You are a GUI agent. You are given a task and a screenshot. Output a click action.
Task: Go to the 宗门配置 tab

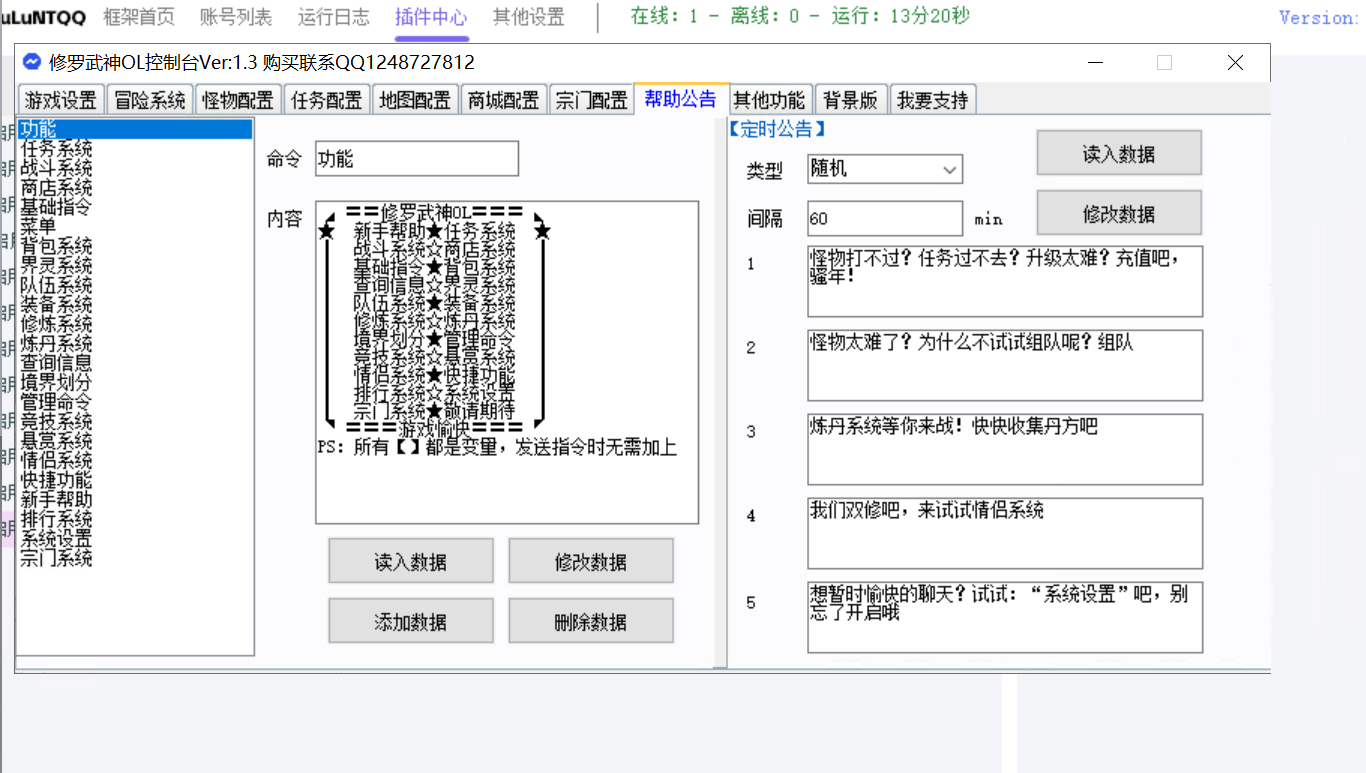591,100
